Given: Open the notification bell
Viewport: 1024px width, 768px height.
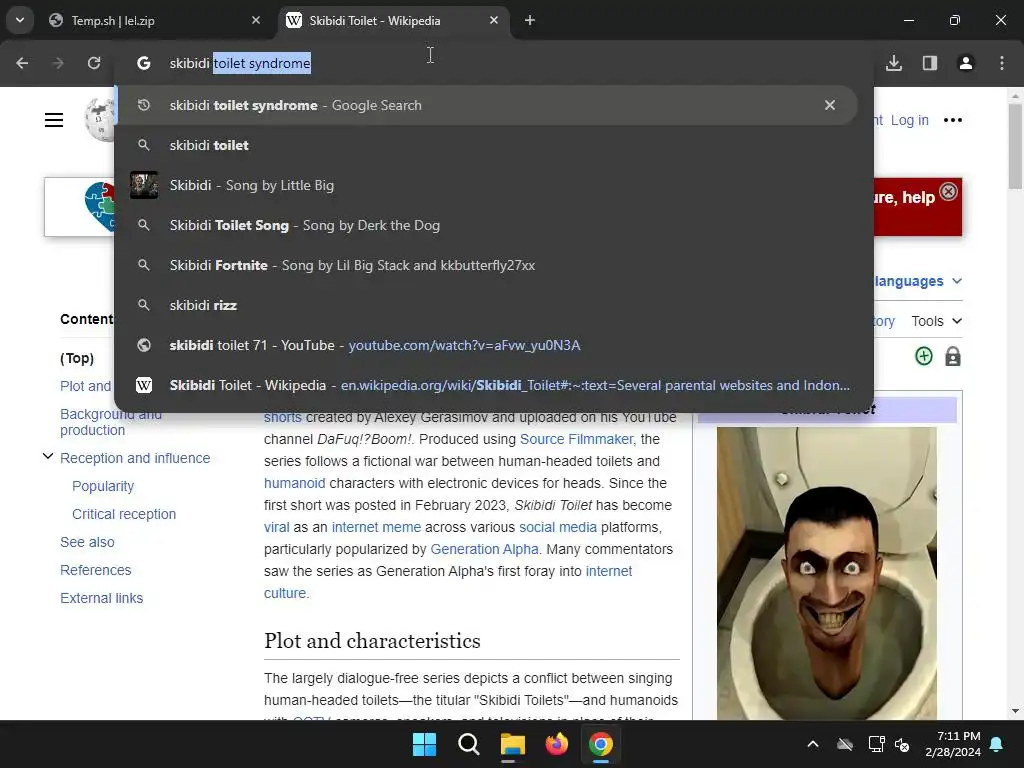Looking at the screenshot, I should (x=997, y=744).
